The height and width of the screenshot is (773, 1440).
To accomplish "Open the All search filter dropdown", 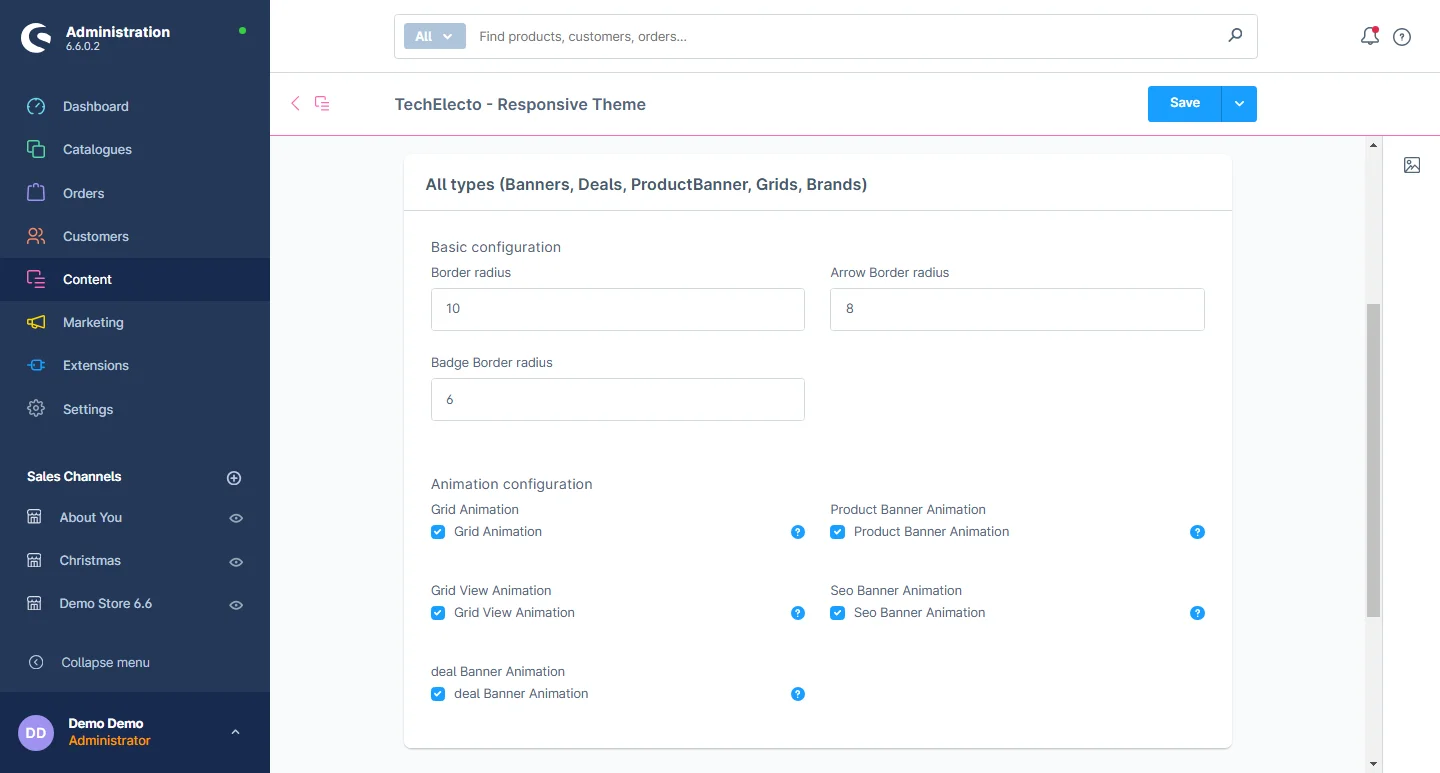I will (x=434, y=36).
